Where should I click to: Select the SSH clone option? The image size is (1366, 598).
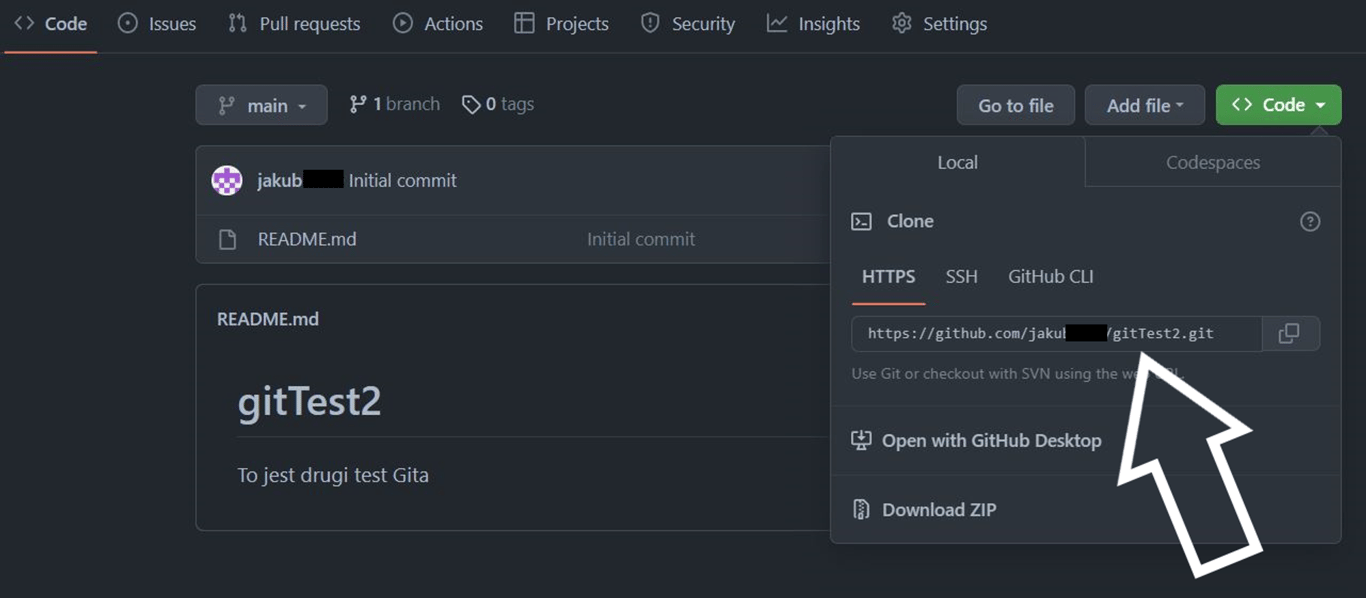click(962, 277)
